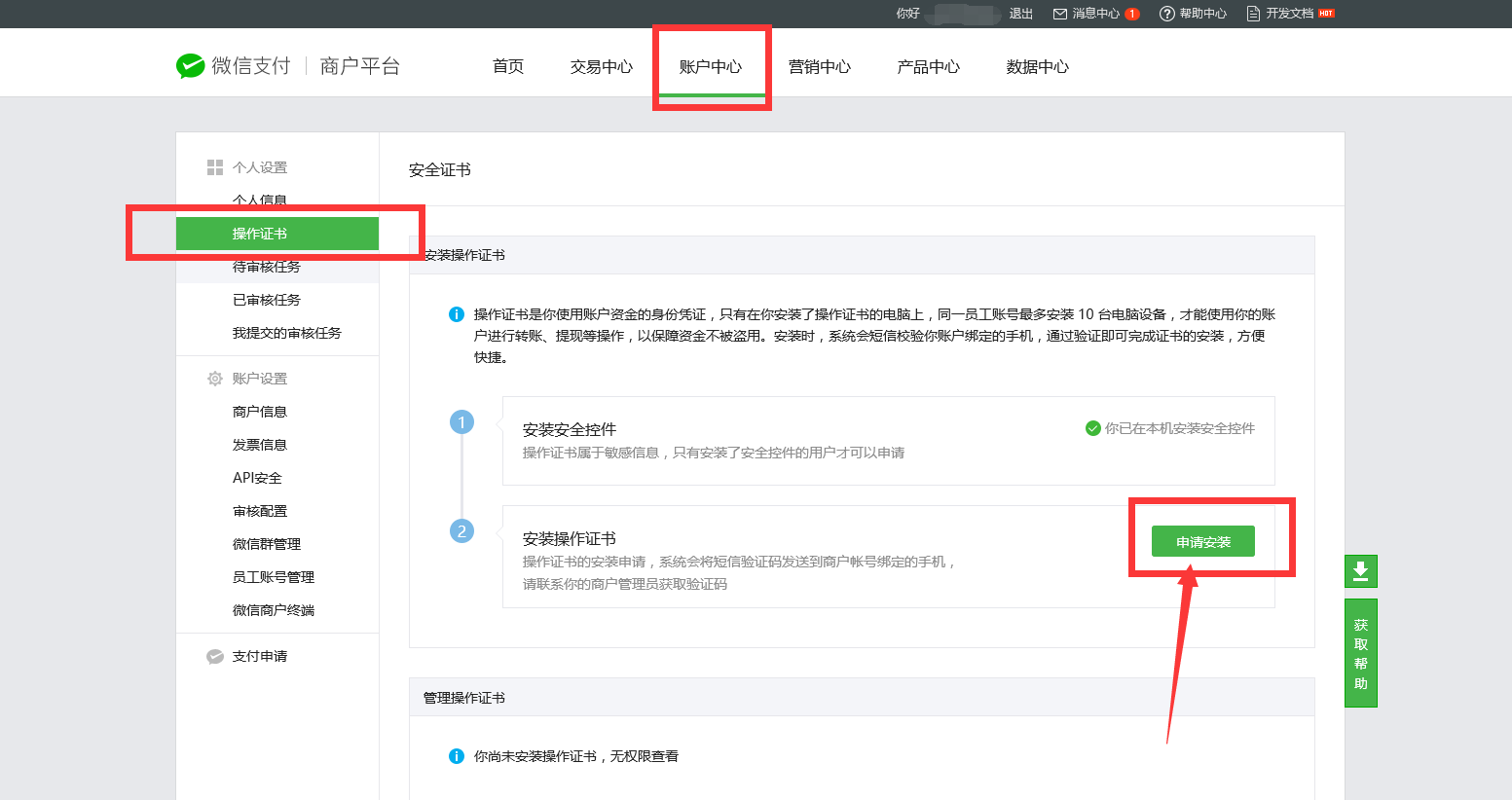
Task: Click the green download arrow icon
Action: point(1360,571)
